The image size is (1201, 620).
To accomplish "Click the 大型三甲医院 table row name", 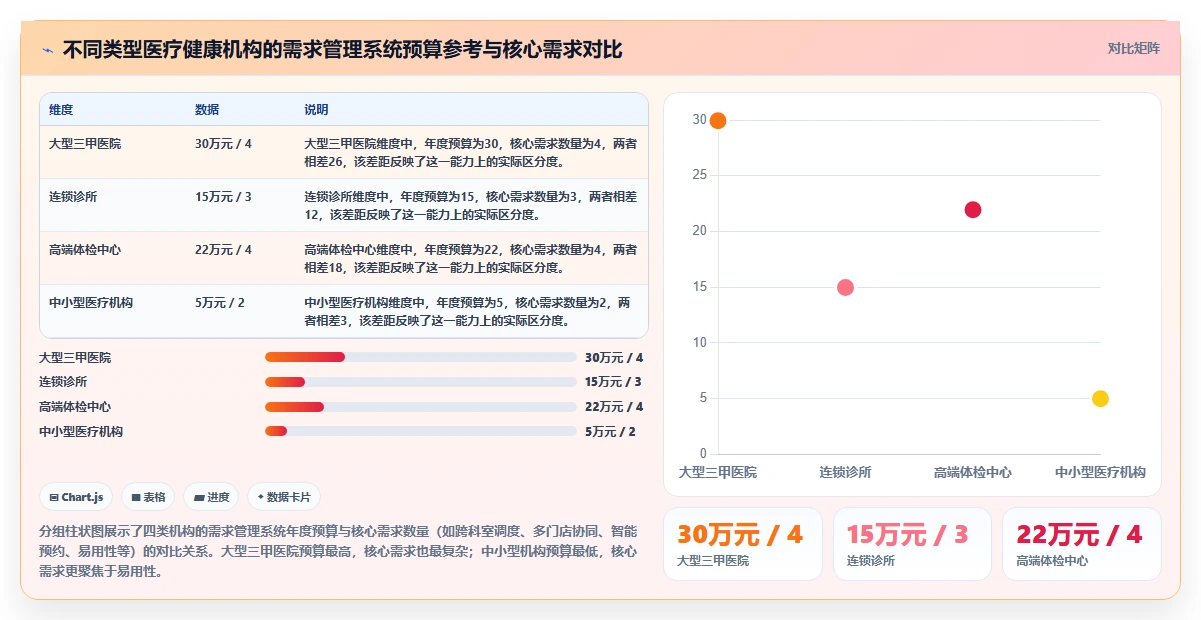I will point(85,144).
